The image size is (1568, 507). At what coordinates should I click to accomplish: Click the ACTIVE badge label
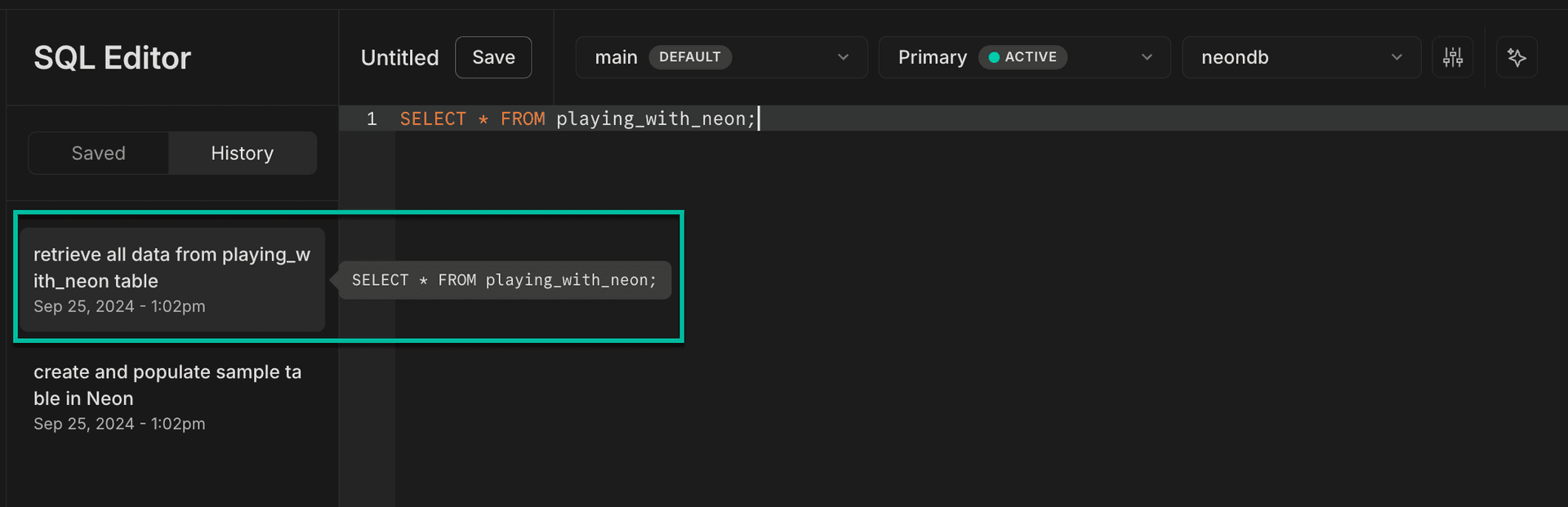pos(1030,57)
